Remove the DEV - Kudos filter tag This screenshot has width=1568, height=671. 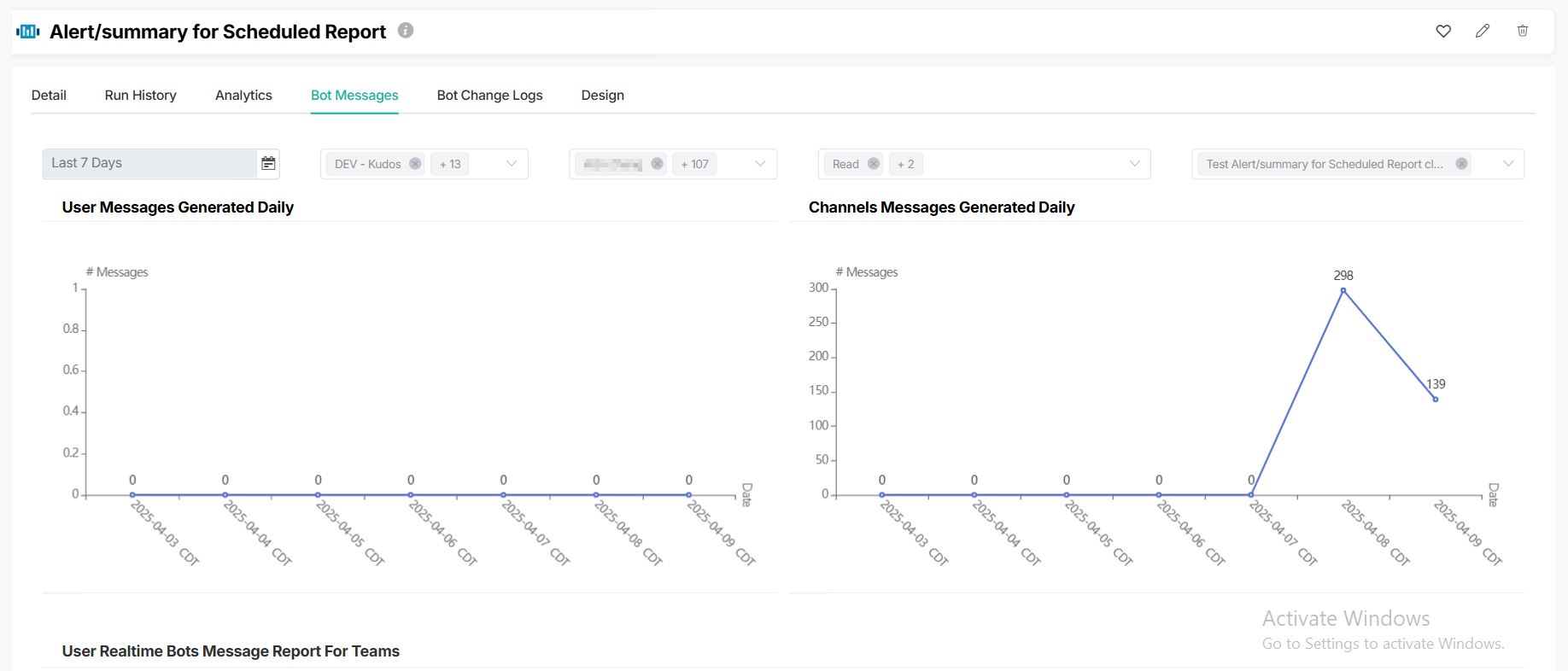tap(415, 164)
